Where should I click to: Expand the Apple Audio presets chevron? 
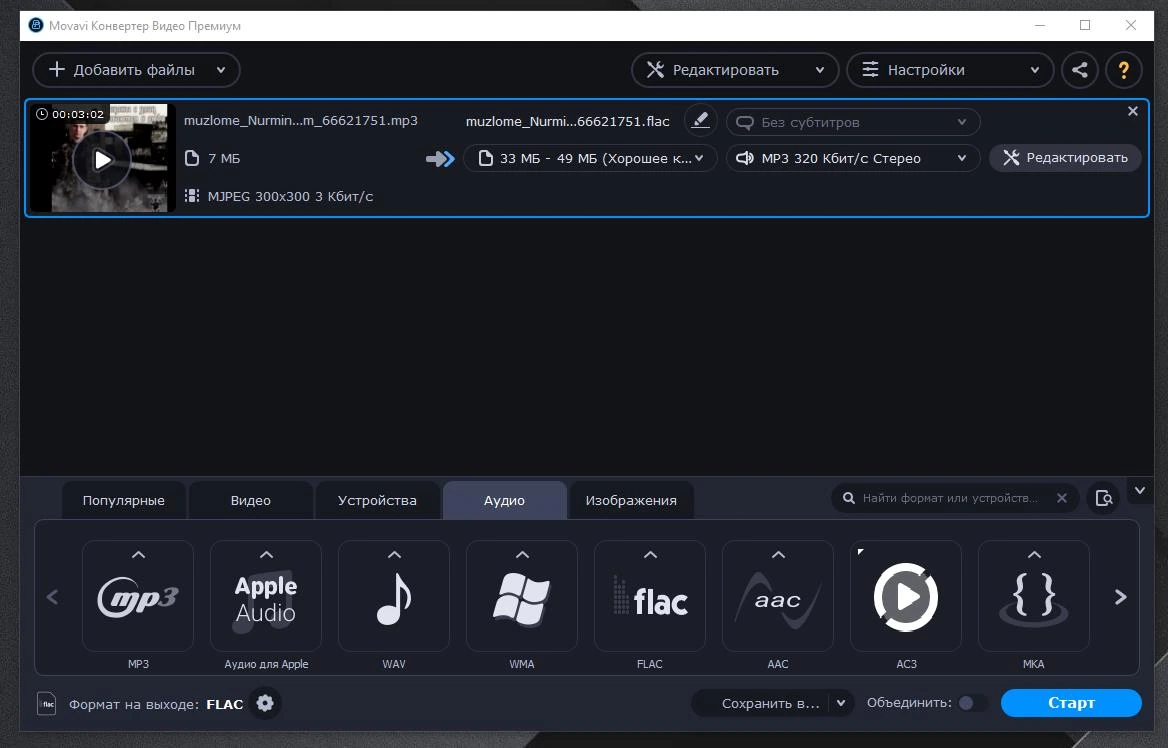tap(266, 554)
